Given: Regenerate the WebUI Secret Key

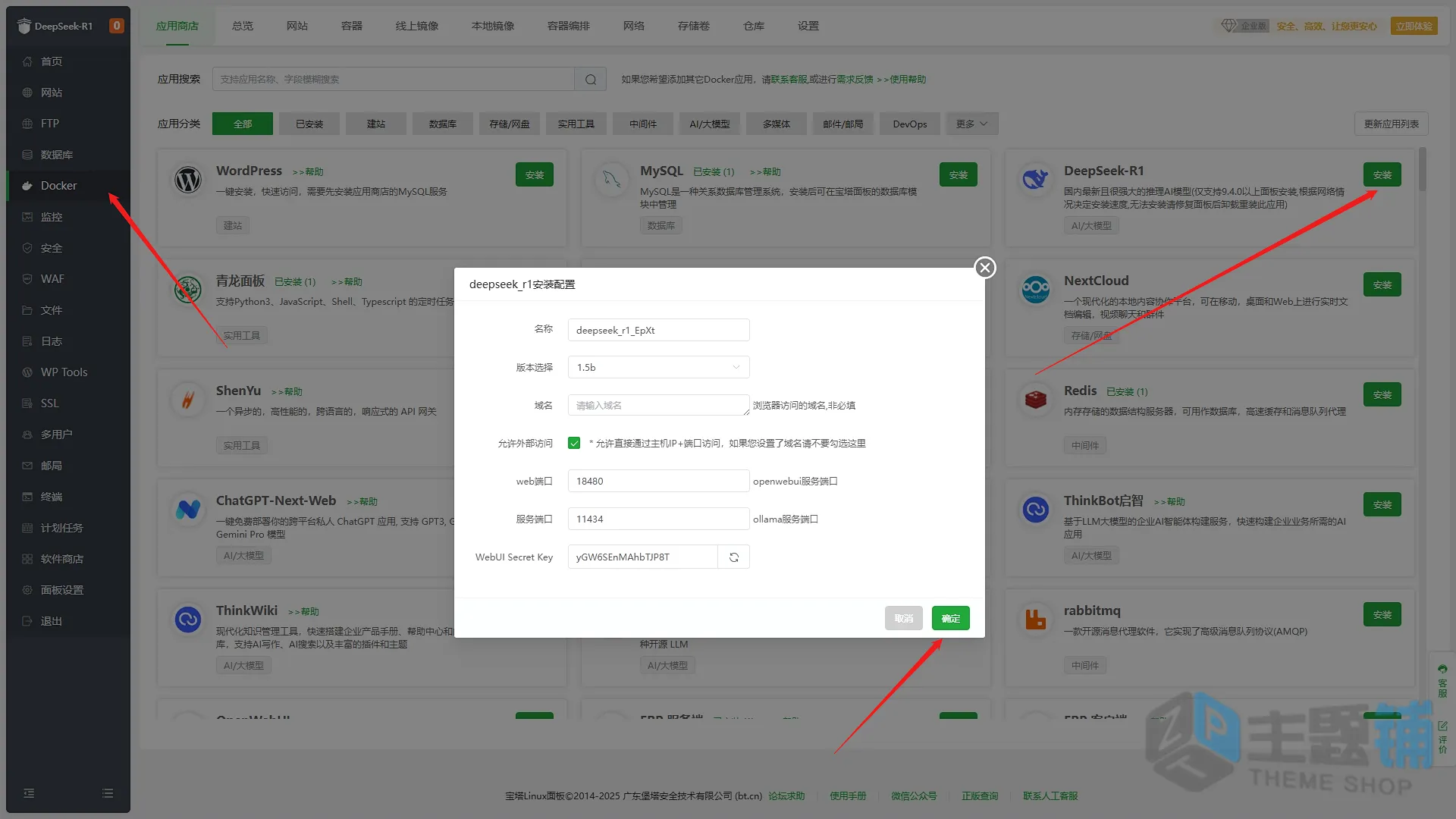Looking at the screenshot, I should [734, 557].
